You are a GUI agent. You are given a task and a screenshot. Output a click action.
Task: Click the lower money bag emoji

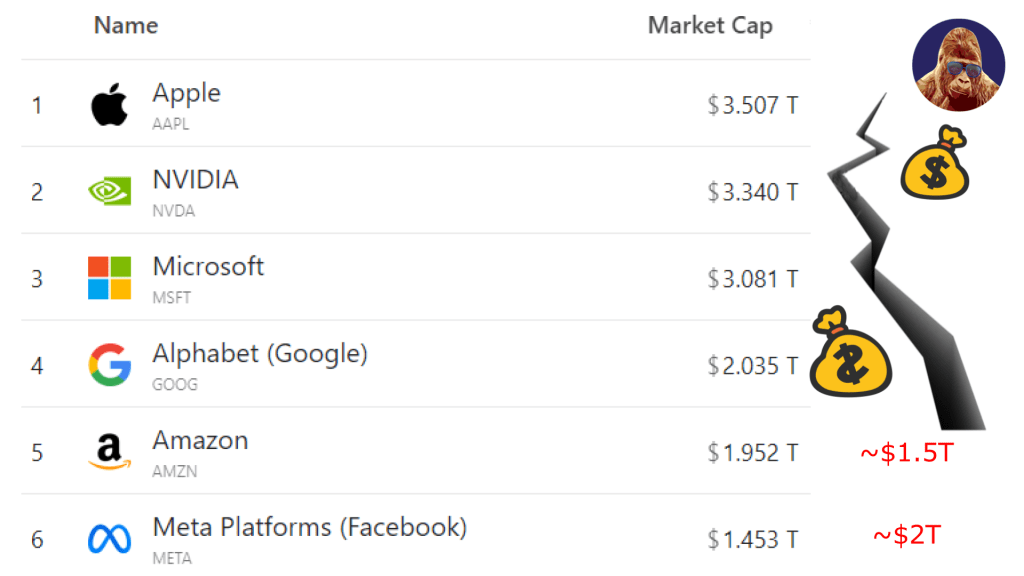pos(850,350)
